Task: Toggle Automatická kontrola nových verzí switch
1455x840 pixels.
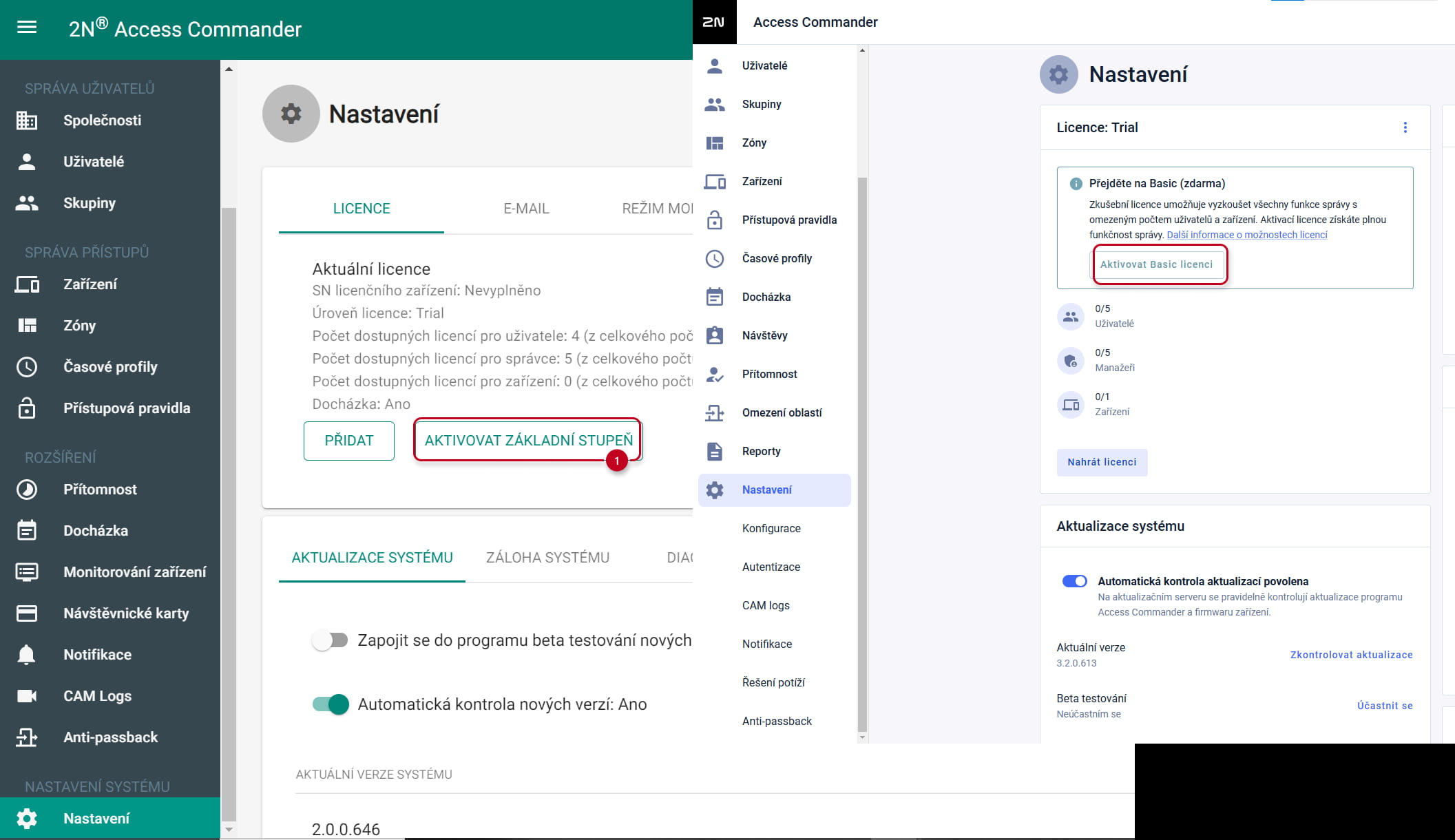Action: coord(331,704)
